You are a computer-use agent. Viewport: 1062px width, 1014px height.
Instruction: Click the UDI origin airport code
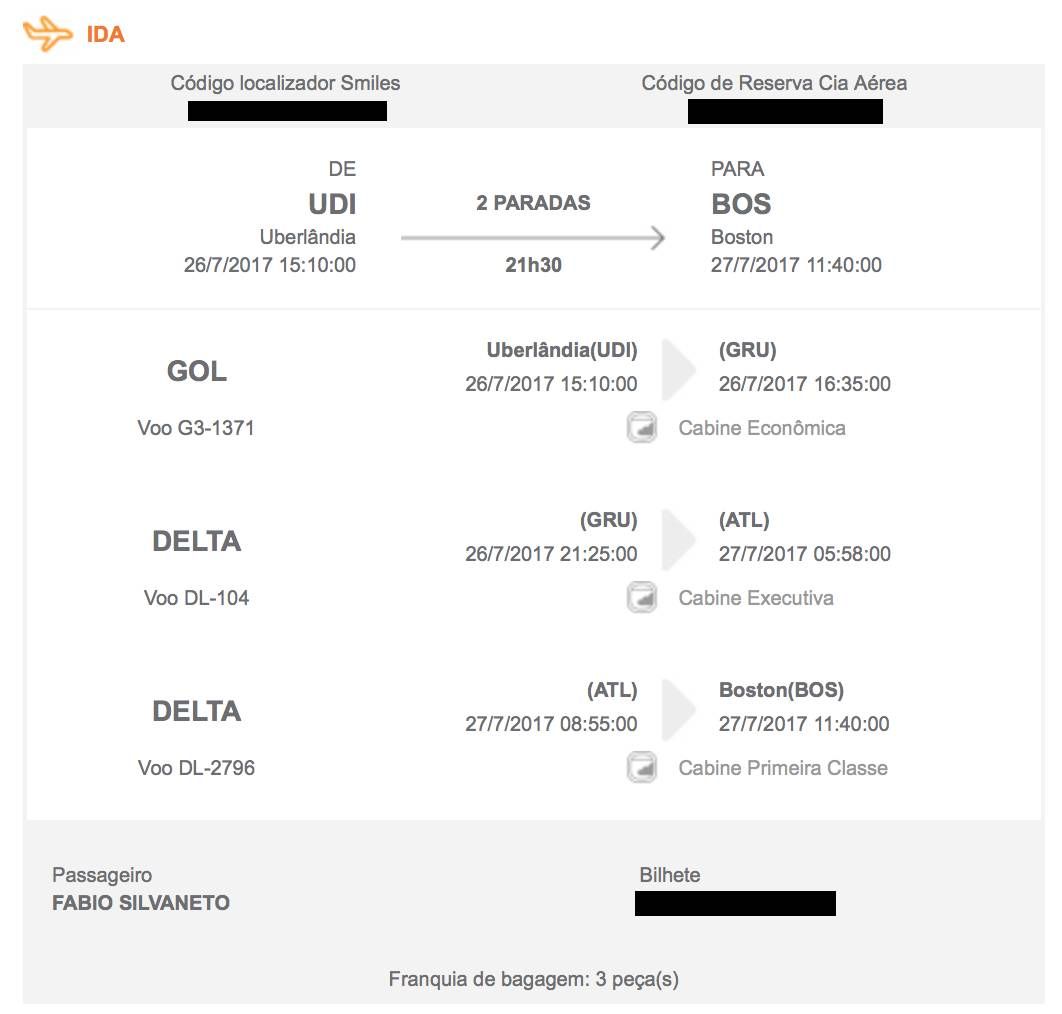pyautogui.click(x=332, y=204)
